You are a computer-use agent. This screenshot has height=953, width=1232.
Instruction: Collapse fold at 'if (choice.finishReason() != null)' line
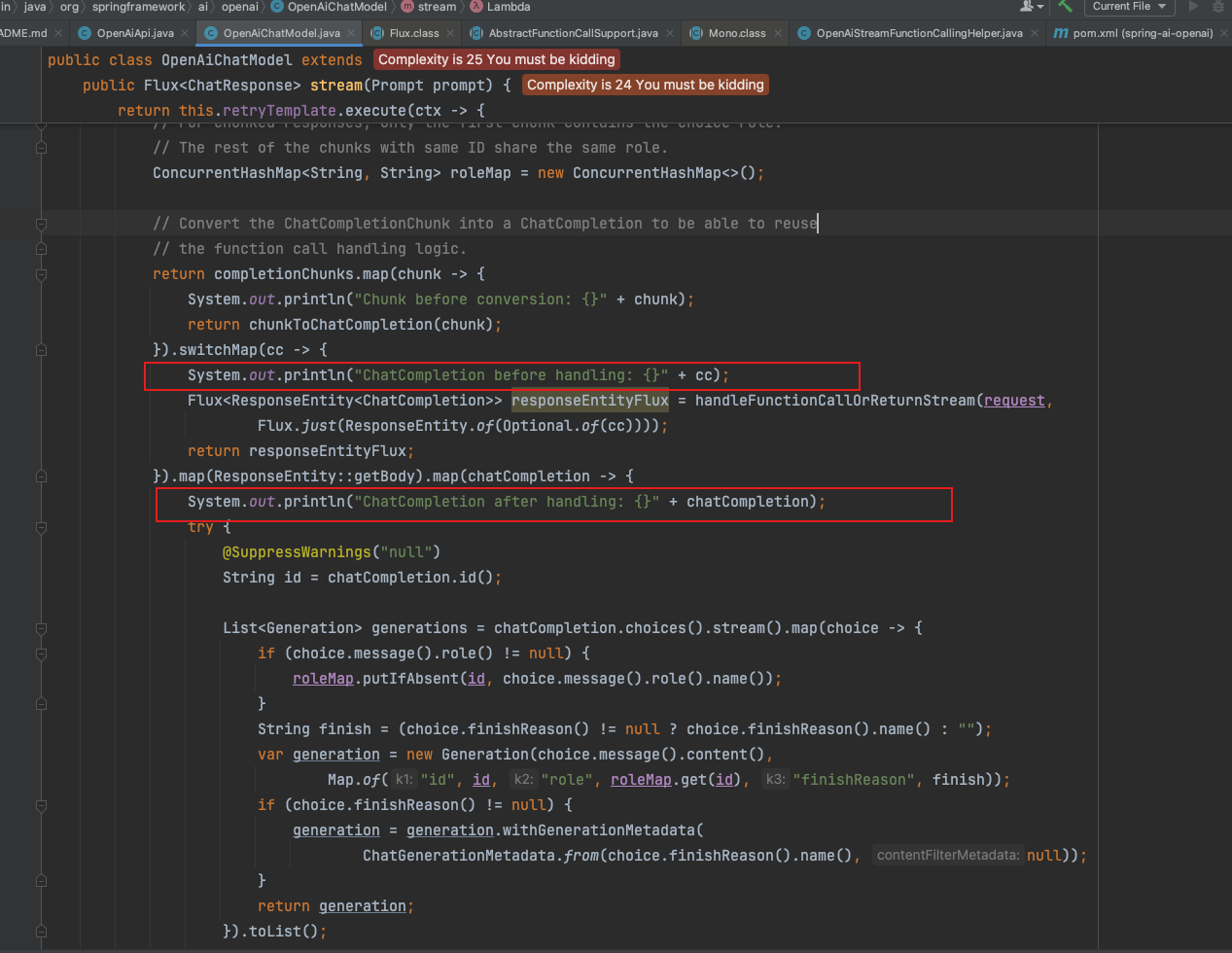41,805
